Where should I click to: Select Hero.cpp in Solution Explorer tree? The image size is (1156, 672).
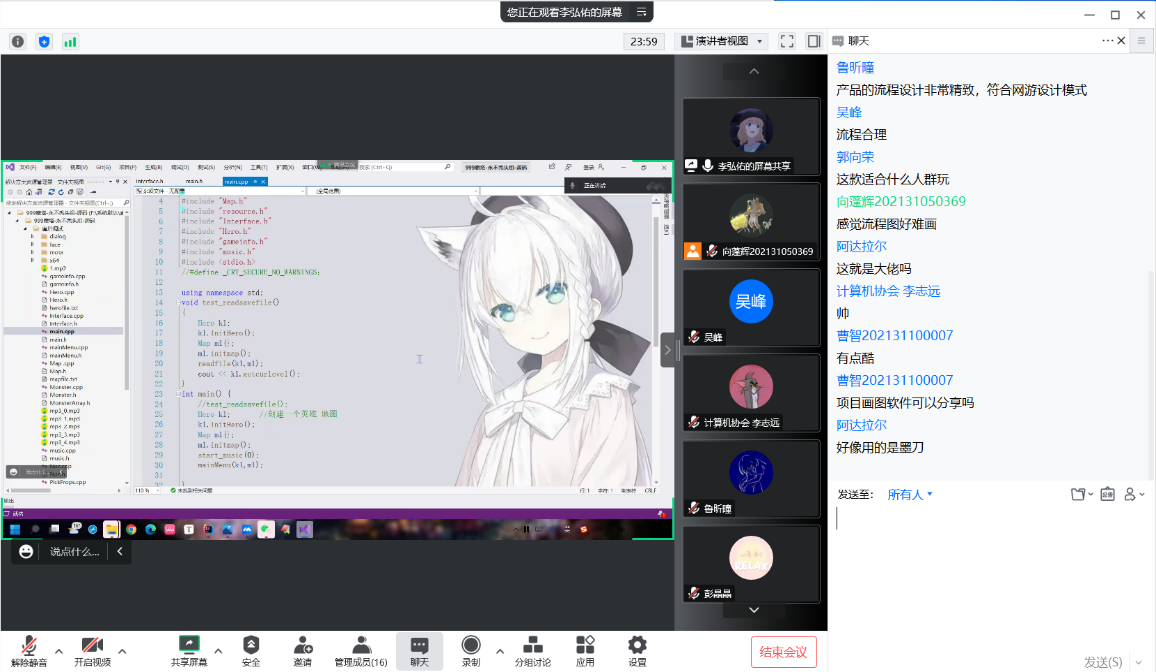tap(60, 292)
